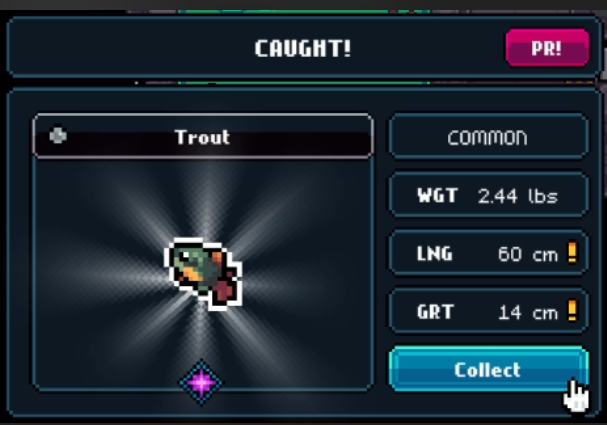Click the green bar above the CAUGHT! header
Screen dimensions: 607x425
304,12
